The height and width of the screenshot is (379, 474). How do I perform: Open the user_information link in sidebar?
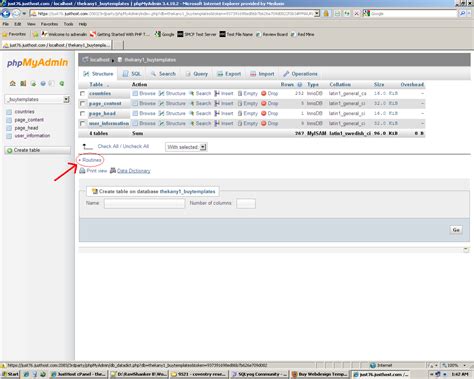[32, 136]
